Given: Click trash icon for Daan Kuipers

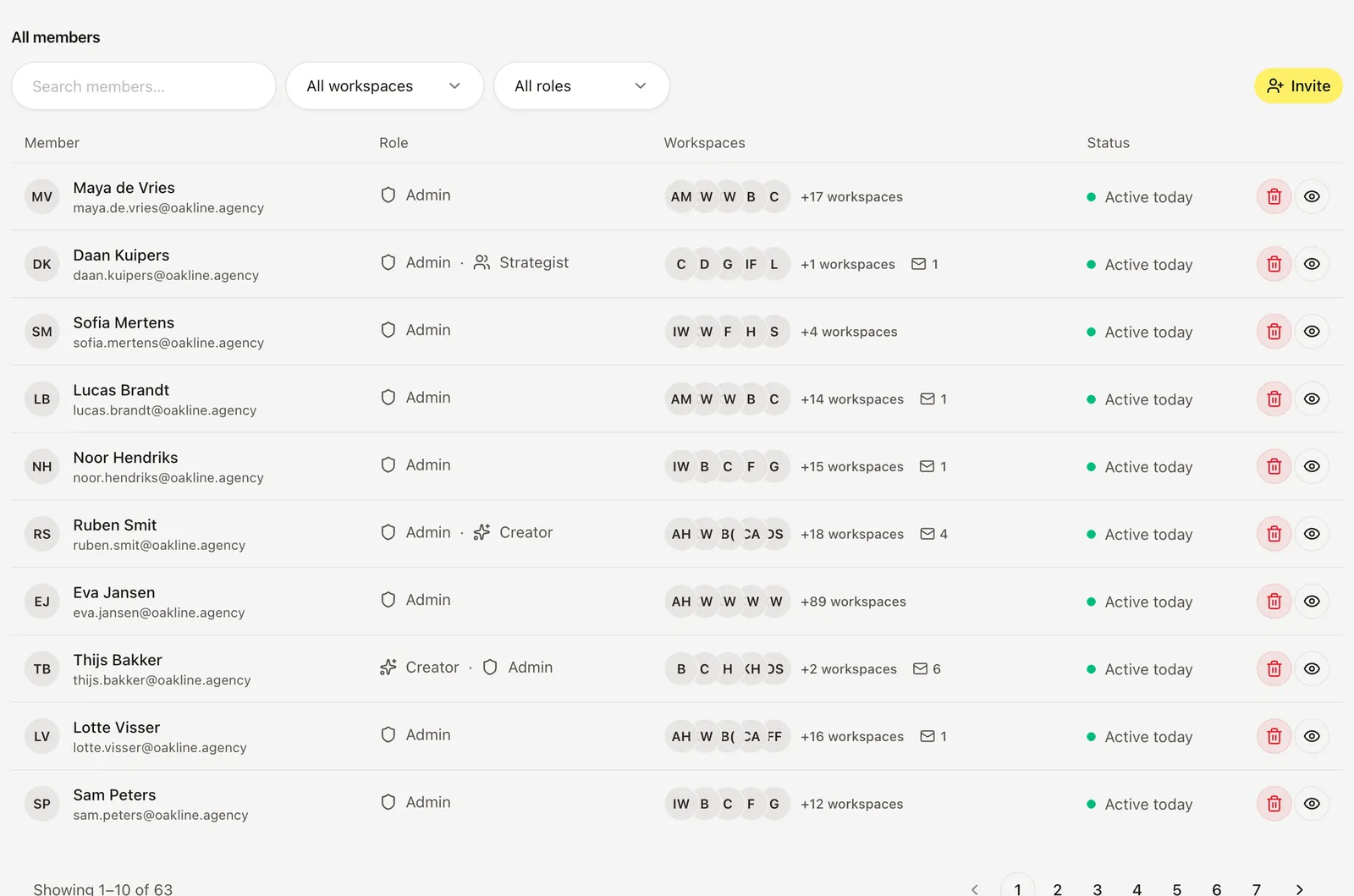Looking at the screenshot, I should click(x=1274, y=264).
